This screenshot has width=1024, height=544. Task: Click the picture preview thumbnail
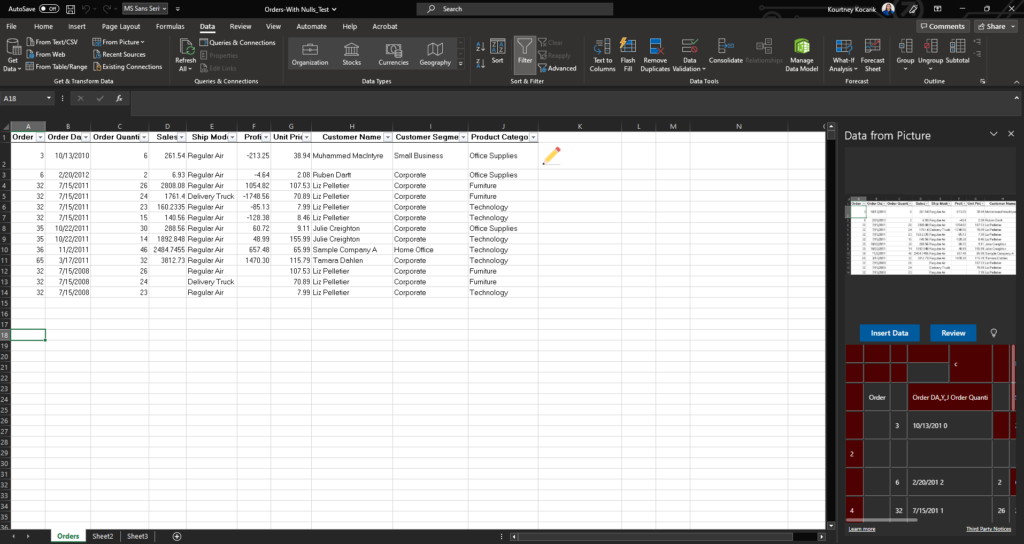pos(931,236)
